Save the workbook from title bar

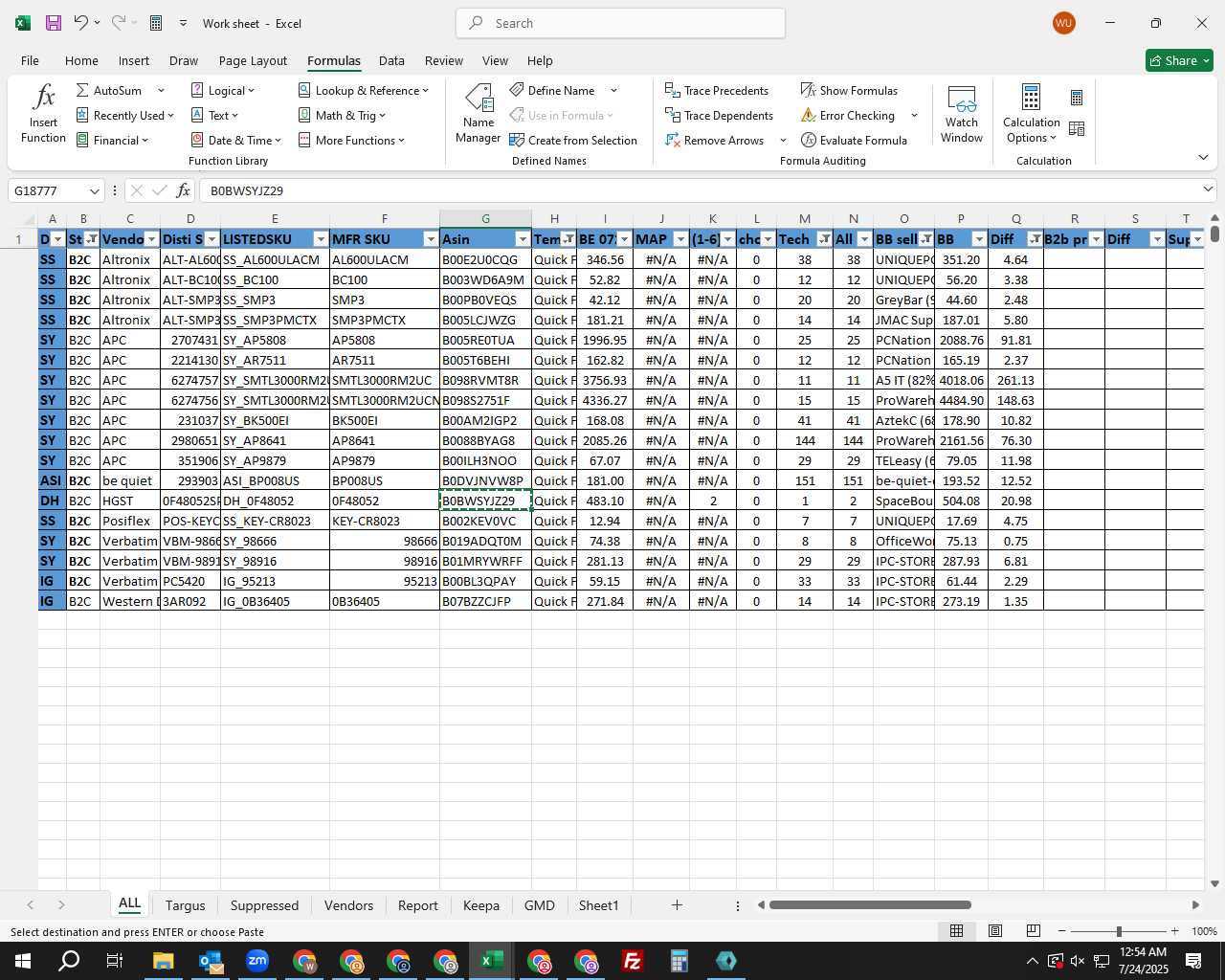(54, 23)
